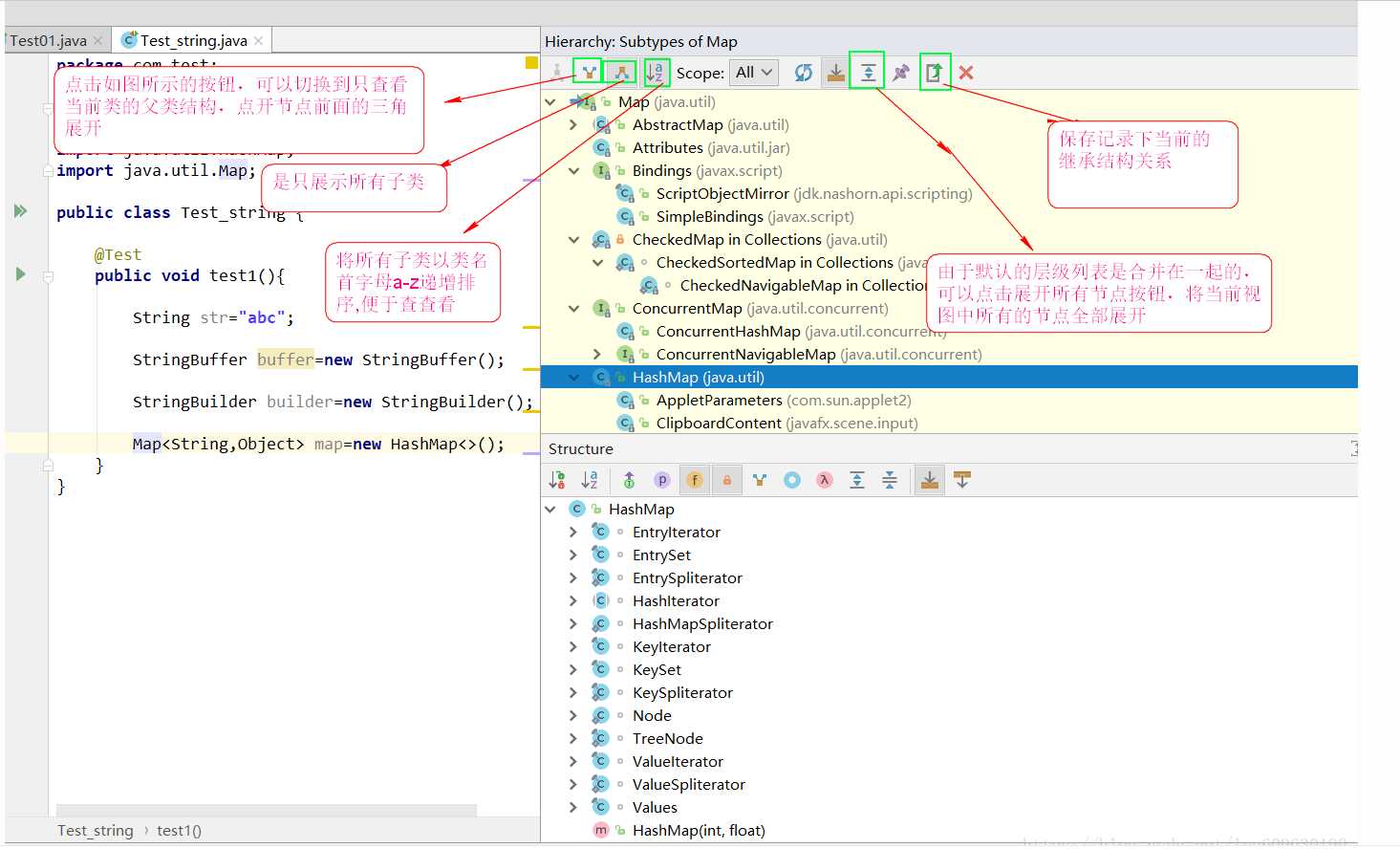
Task: Click the highlighted 'buffer' variable in code
Action: [x=285, y=359]
